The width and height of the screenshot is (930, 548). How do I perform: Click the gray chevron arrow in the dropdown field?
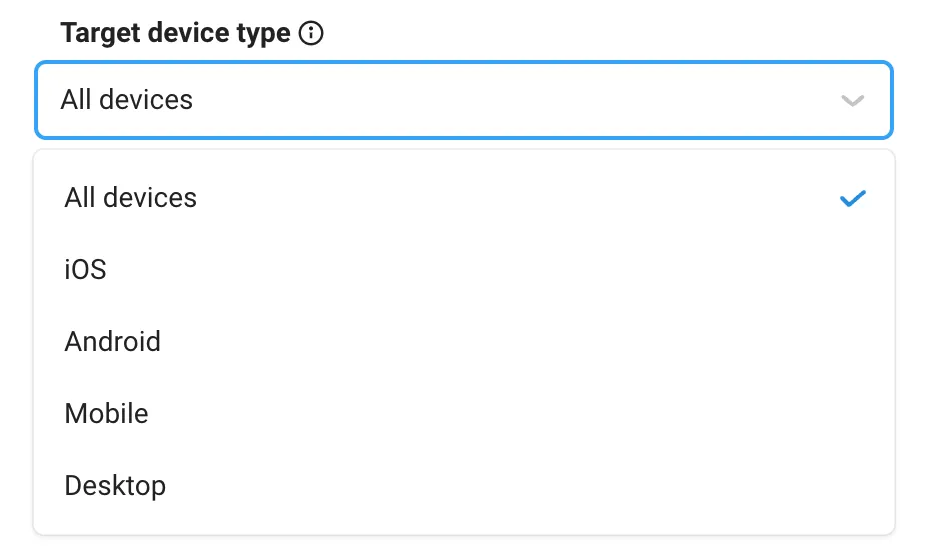pos(852,100)
